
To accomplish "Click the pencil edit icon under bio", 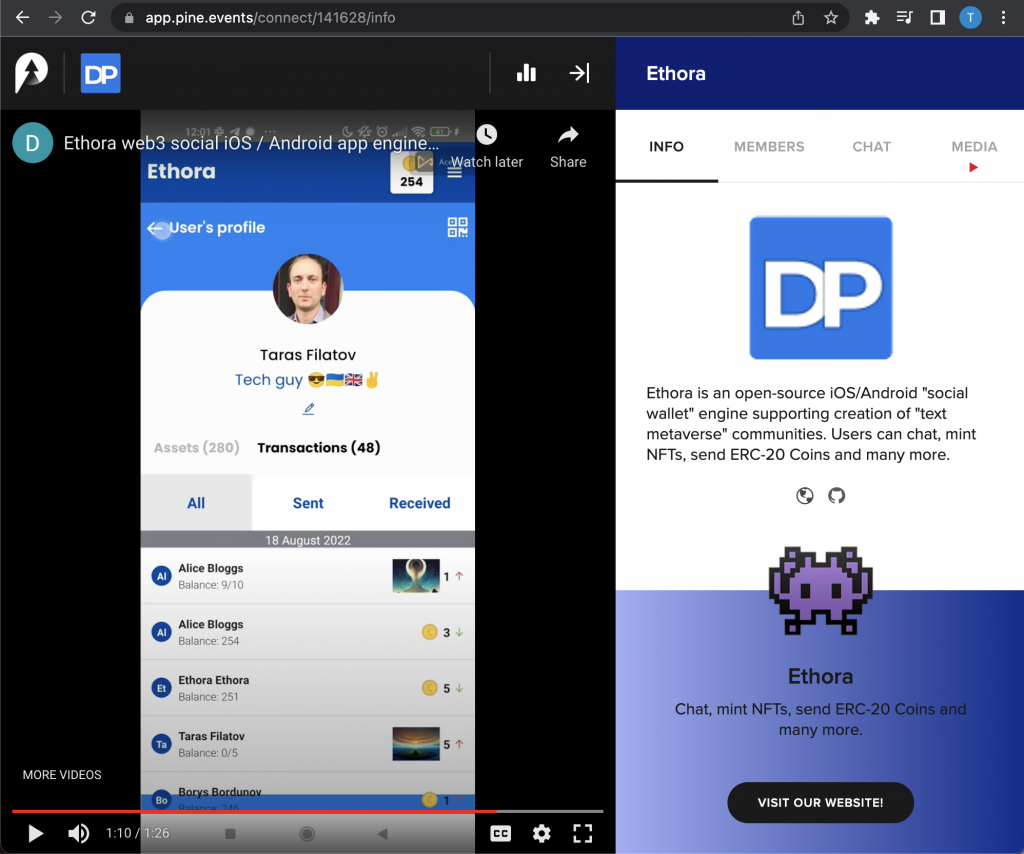I will [x=308, y=409].
